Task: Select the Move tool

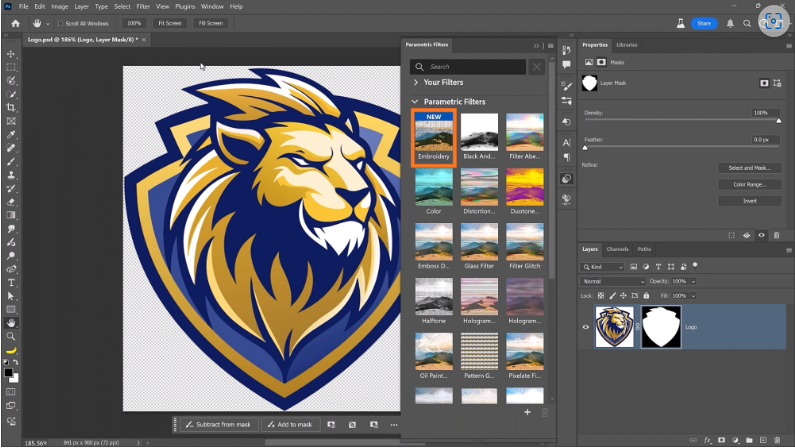Action: [11, 54]
